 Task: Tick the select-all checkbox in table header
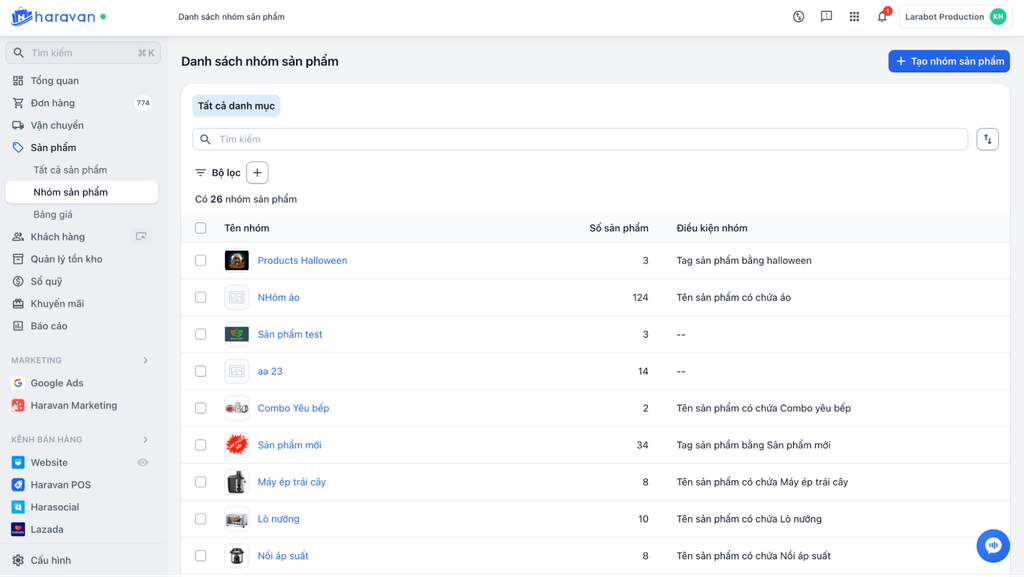coord(201,228)
